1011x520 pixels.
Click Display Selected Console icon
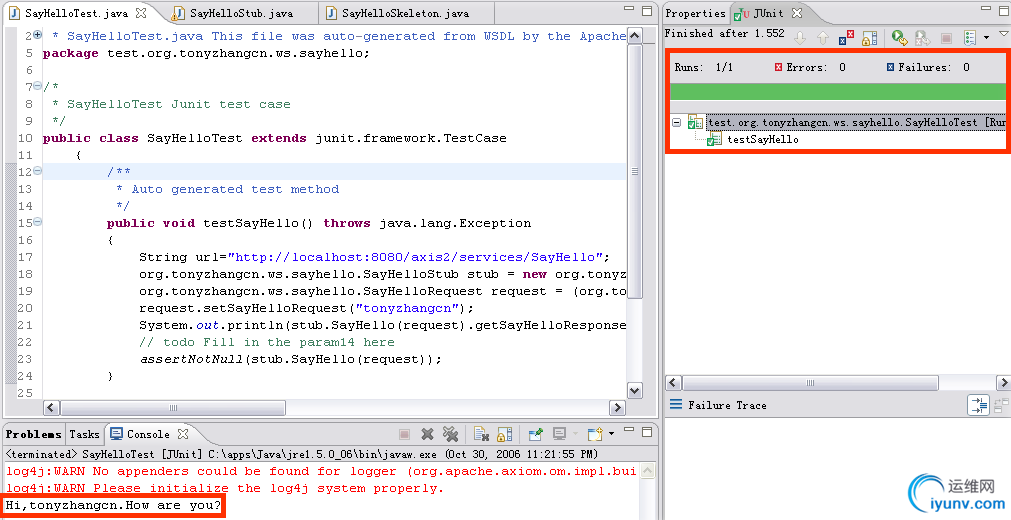pos(559,434)
